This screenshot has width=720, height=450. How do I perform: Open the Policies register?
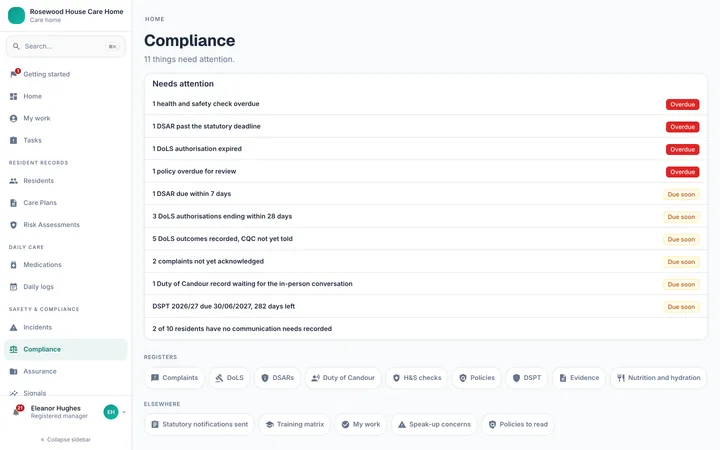[x=477, y=378]
